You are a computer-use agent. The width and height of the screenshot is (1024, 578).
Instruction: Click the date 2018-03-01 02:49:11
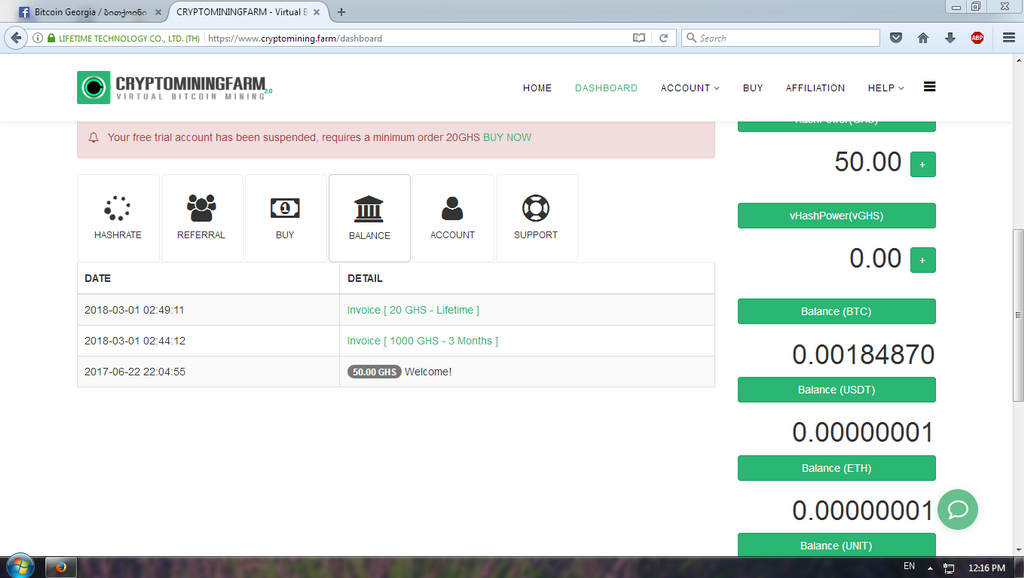click(135, 310)
